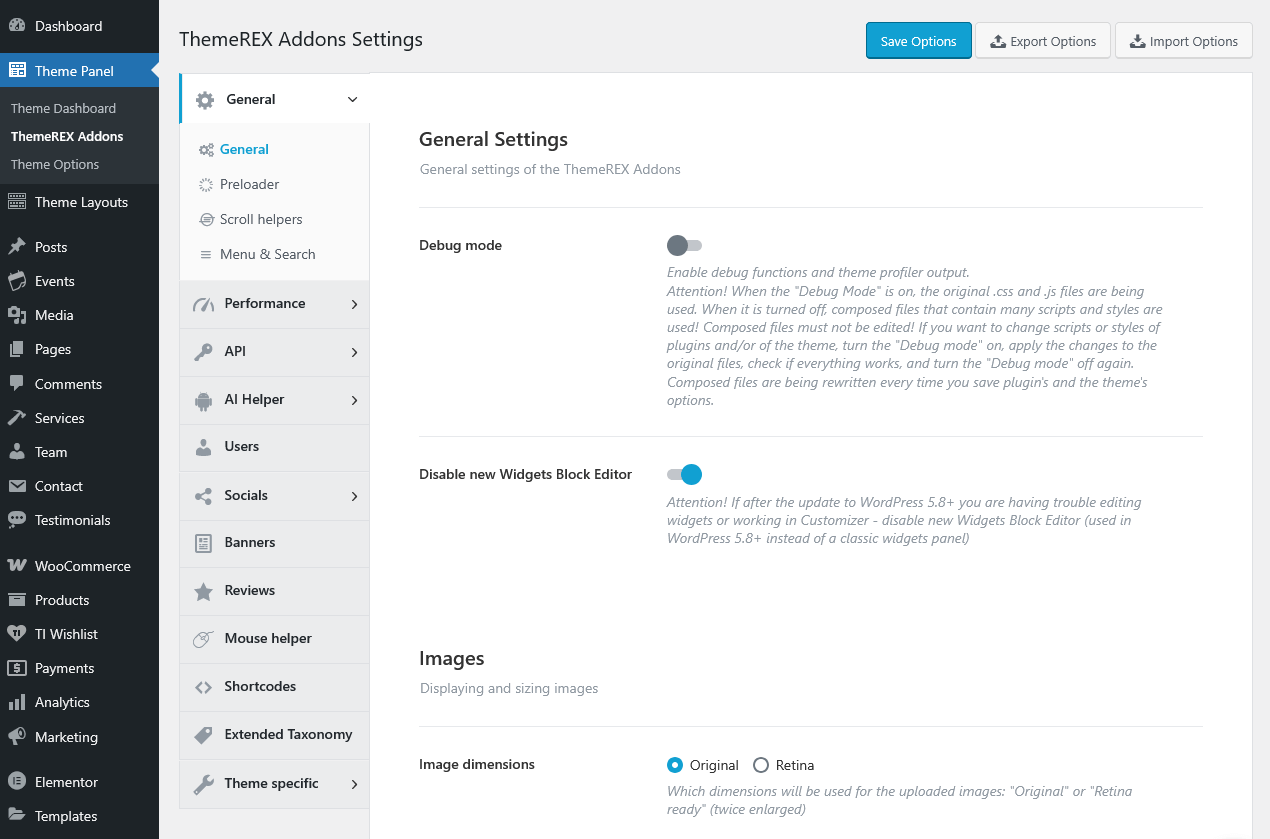Click the Comments bubble icon
Screen dimensions: 1270x839
17,384
